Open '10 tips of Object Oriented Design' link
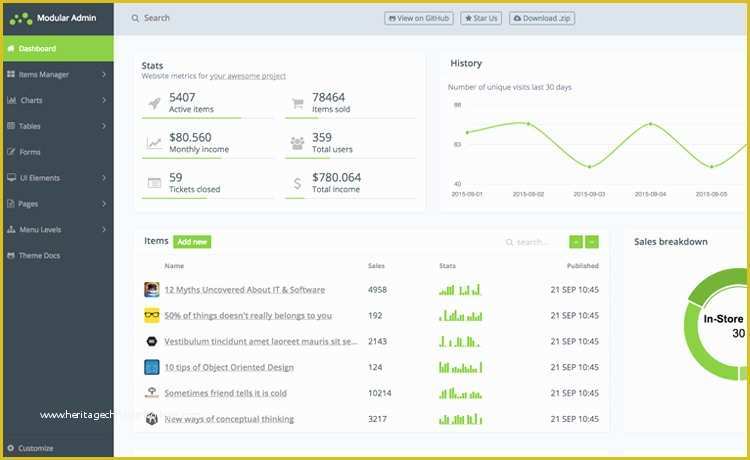This screenshot has width=750, height=460. 229,367
